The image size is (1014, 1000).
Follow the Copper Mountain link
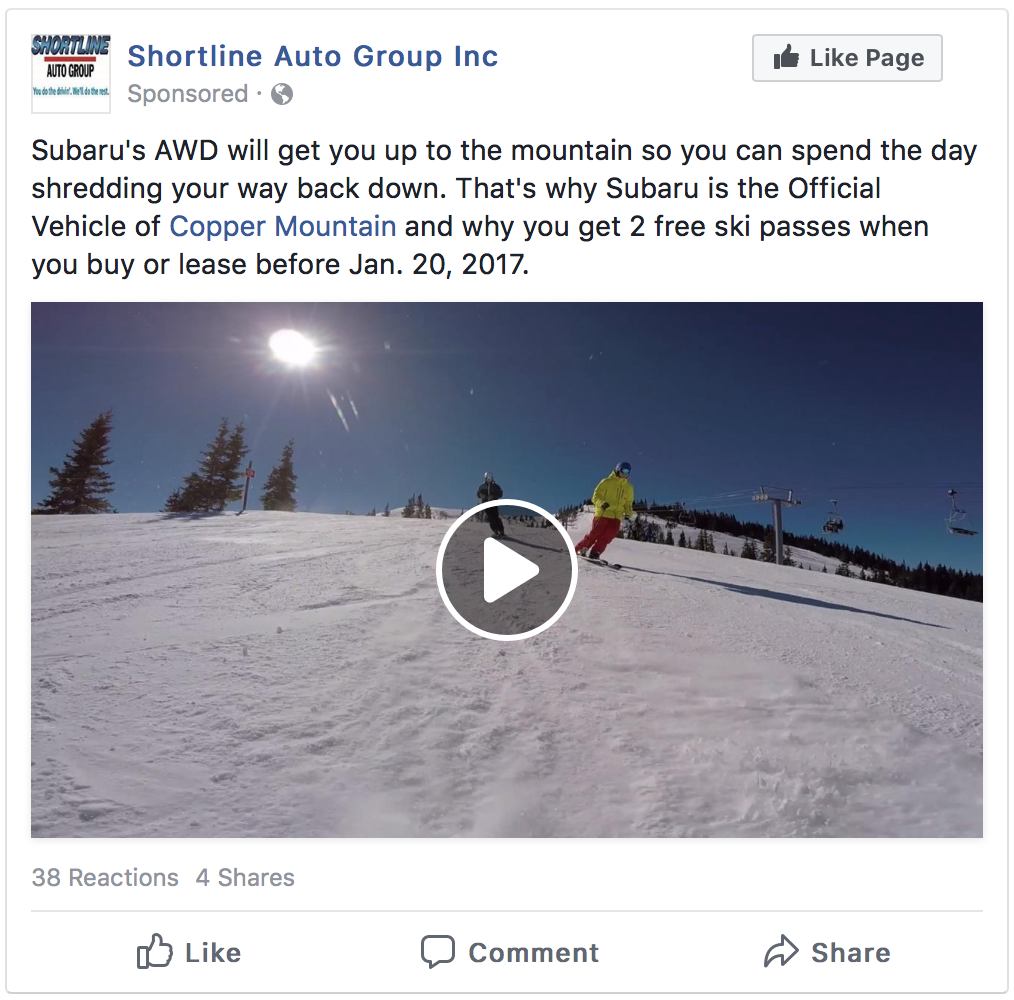pyautogui.click(x=283, y=226)
